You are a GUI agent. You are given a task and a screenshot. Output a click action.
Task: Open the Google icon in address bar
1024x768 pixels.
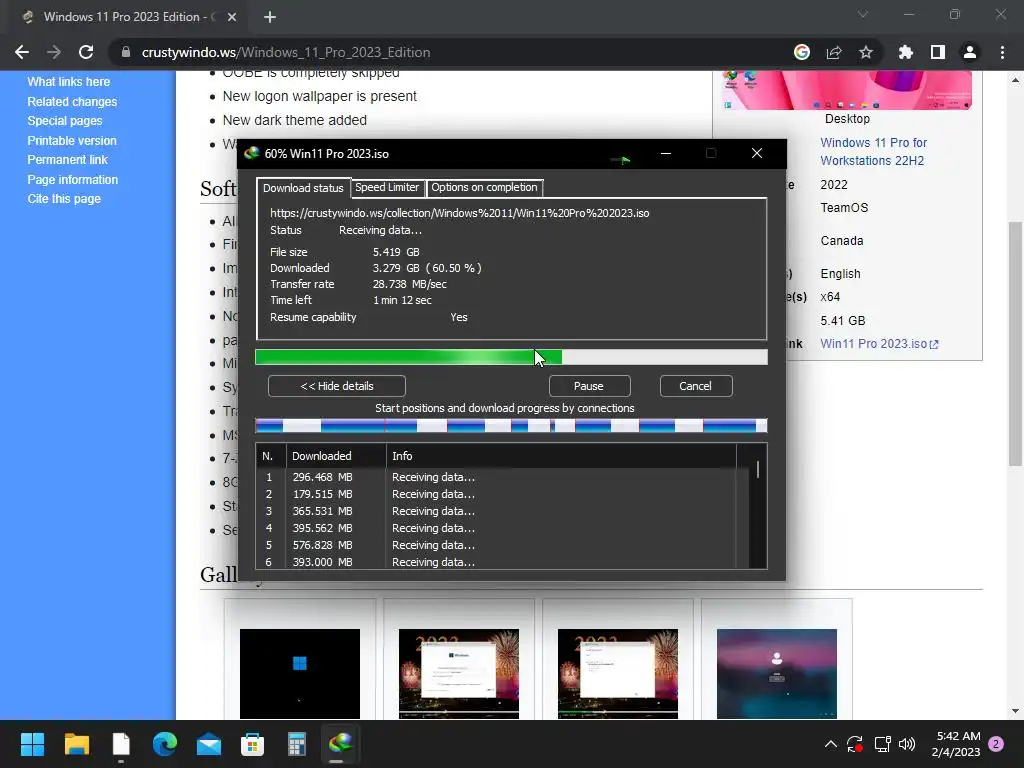click(802, 52)
